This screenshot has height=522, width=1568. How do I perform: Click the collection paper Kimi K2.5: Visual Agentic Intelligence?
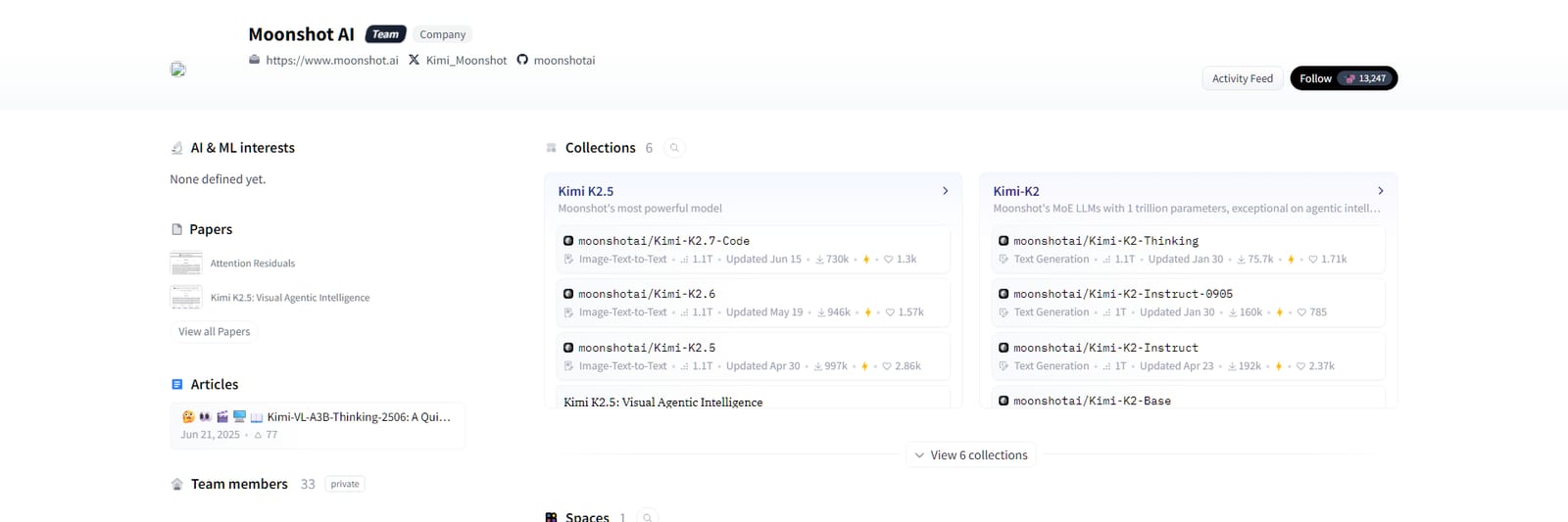click(662, 402)
